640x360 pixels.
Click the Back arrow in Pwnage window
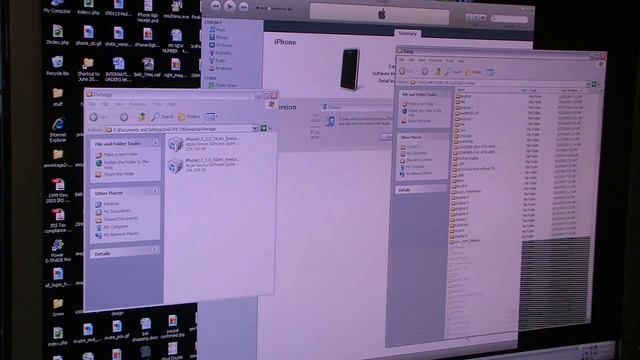tap(94, 117)
